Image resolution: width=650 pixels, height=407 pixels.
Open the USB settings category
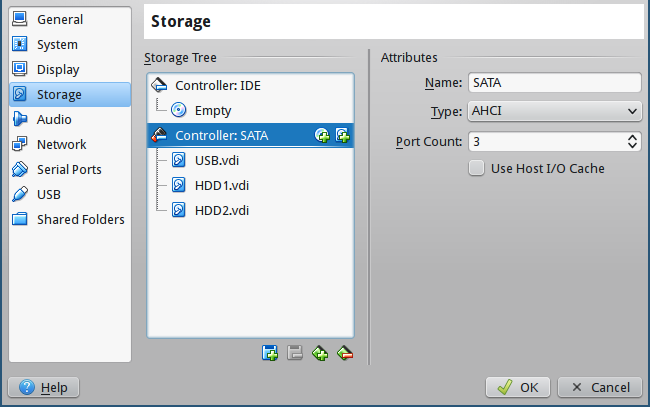[x=70, y=194]
